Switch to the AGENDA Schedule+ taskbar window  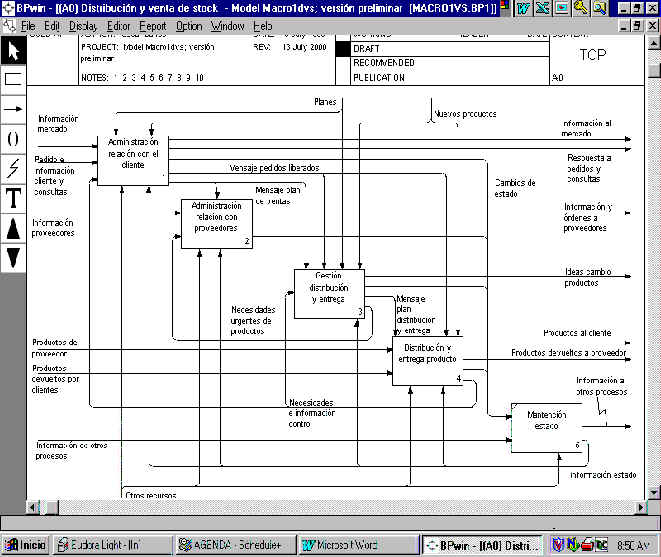(x=234, y=545)
